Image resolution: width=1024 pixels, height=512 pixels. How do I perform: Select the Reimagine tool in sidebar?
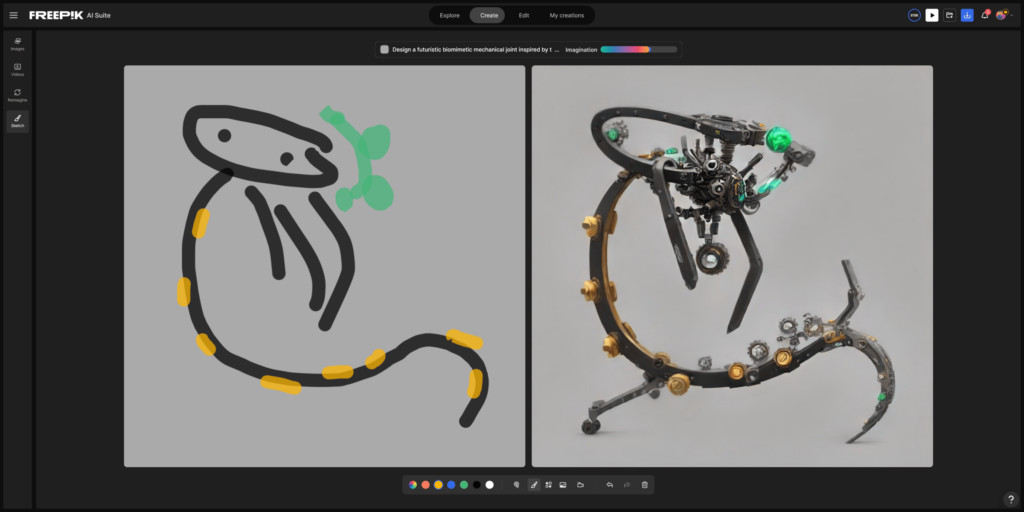17,95
